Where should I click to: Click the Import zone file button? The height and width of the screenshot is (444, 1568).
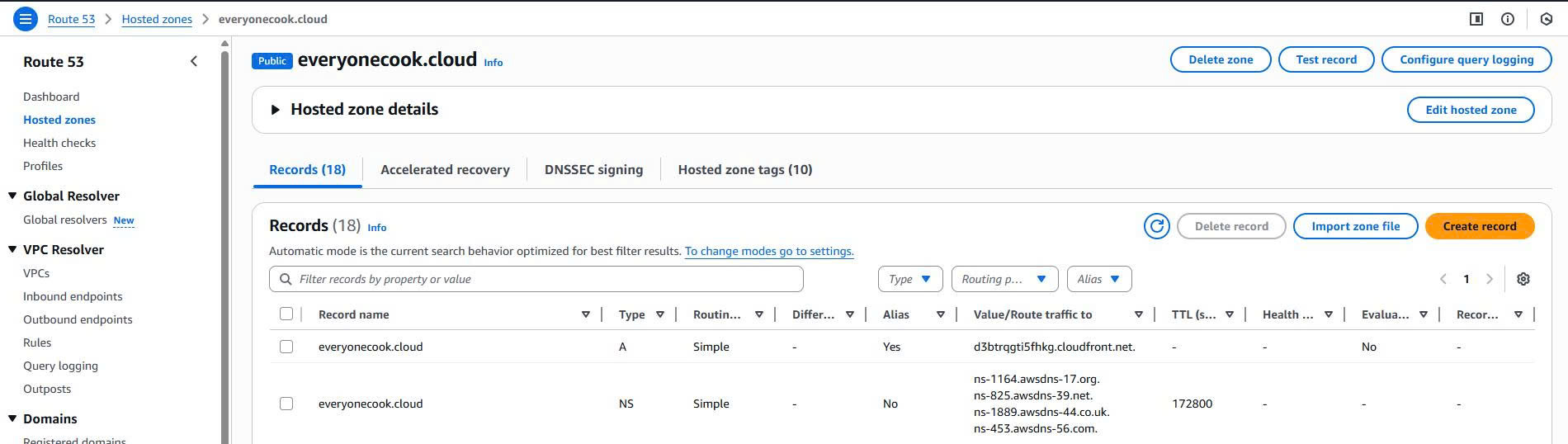coord(1355,226)
